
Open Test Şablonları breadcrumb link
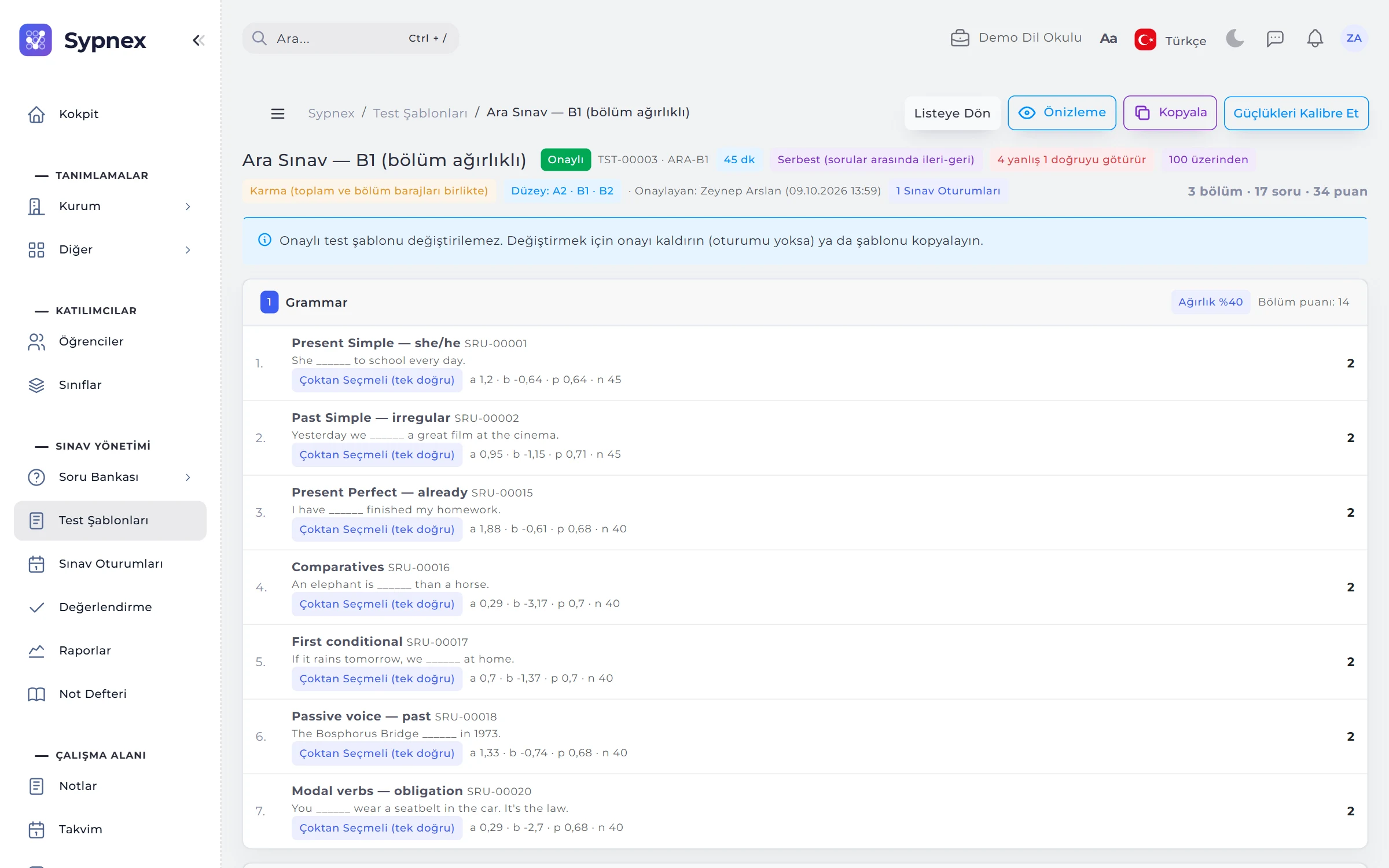coord(420,113)
